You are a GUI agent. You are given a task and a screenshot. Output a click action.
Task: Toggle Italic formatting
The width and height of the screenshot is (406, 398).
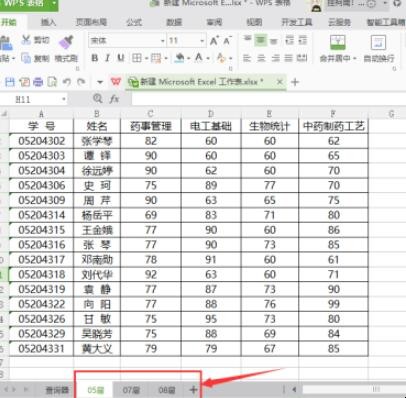[x=107, y=58]
